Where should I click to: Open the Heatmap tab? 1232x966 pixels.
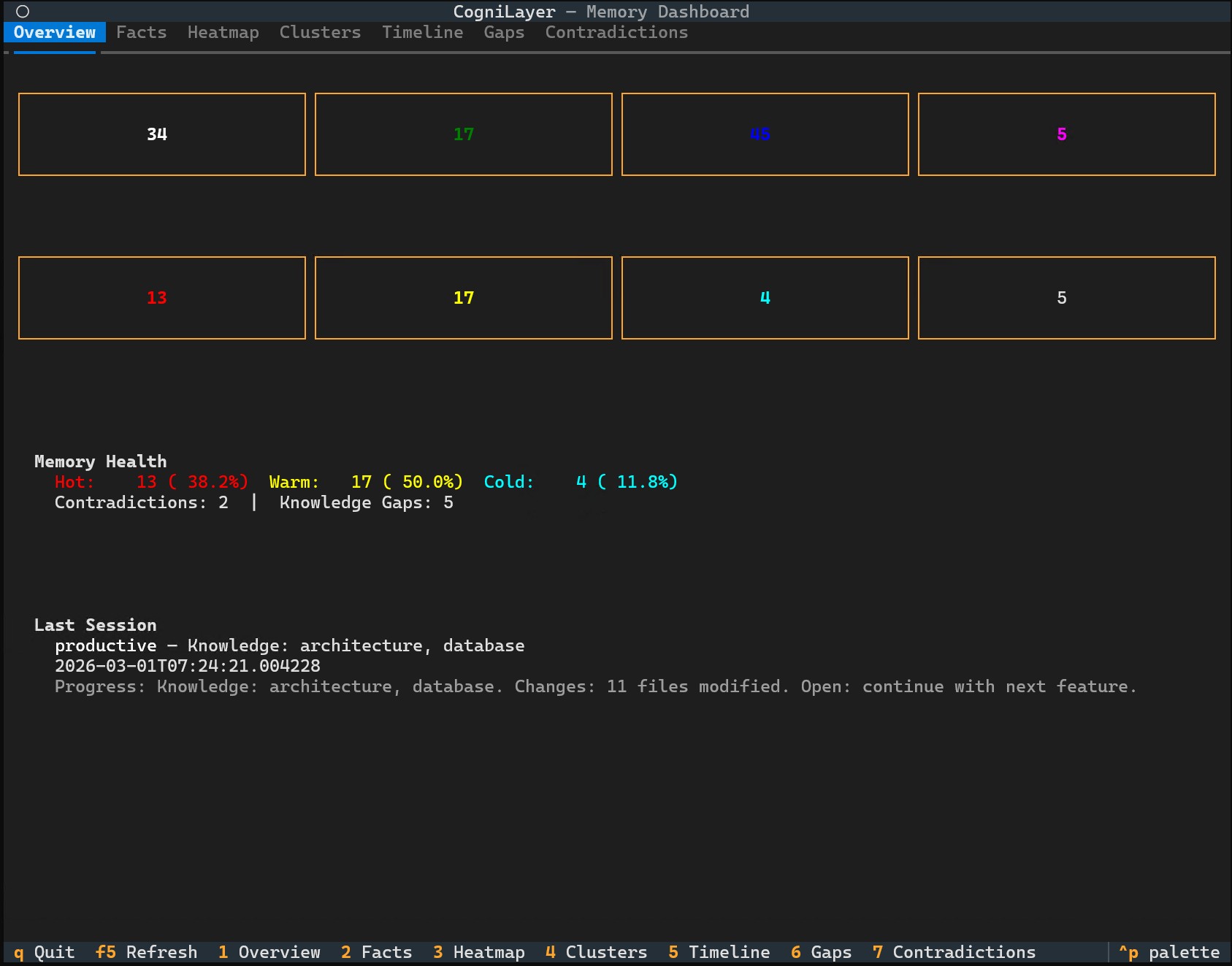click(223, 32)
